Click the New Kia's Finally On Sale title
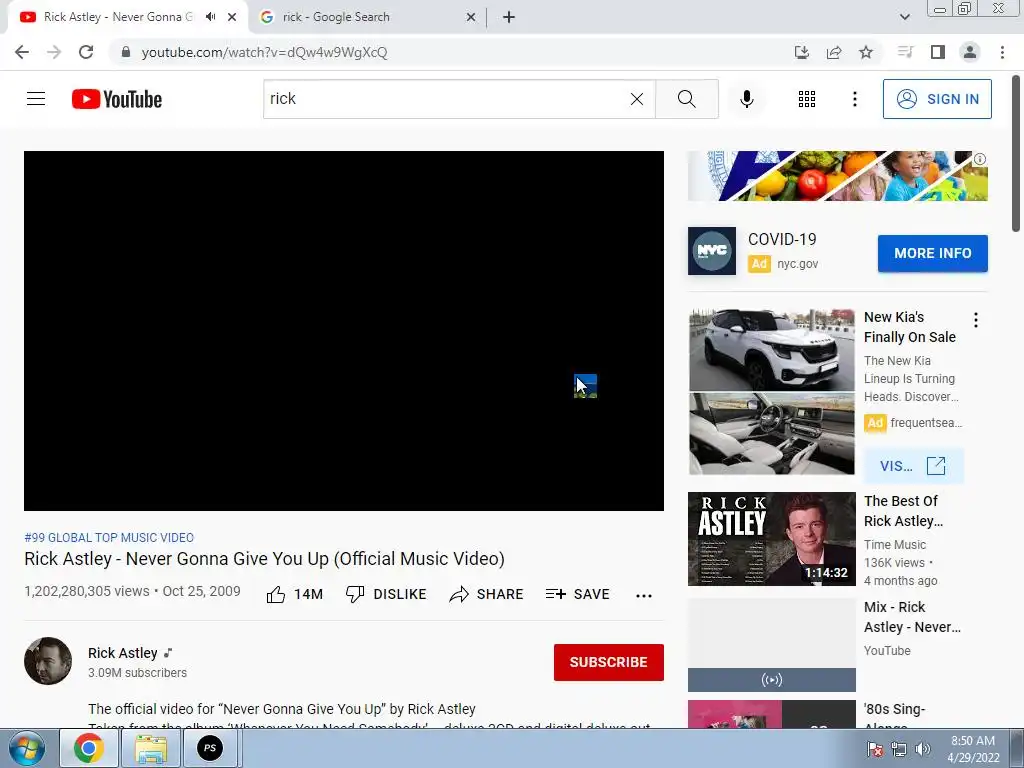1024x768 pixels. [910, 327]
